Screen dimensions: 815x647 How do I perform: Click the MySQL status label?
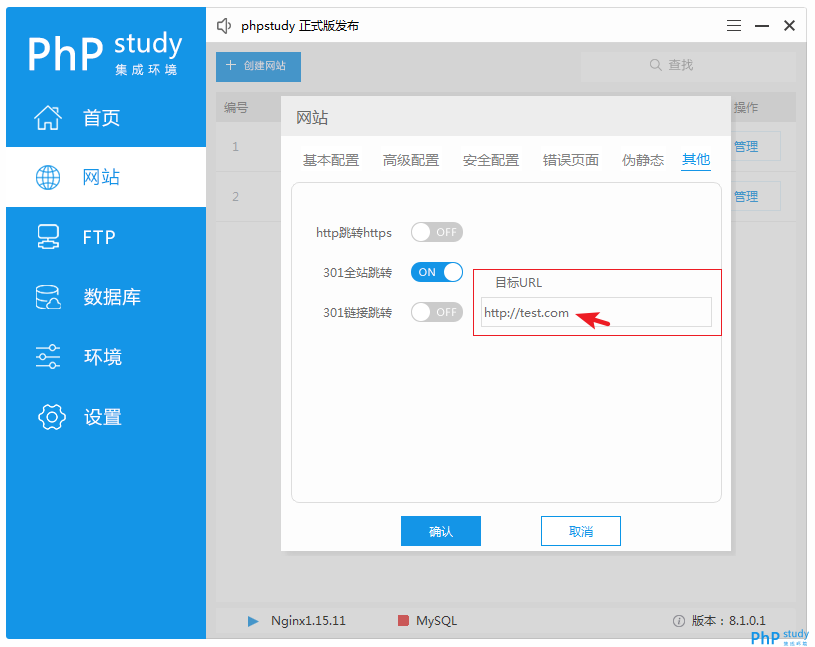tap(437, 621)
